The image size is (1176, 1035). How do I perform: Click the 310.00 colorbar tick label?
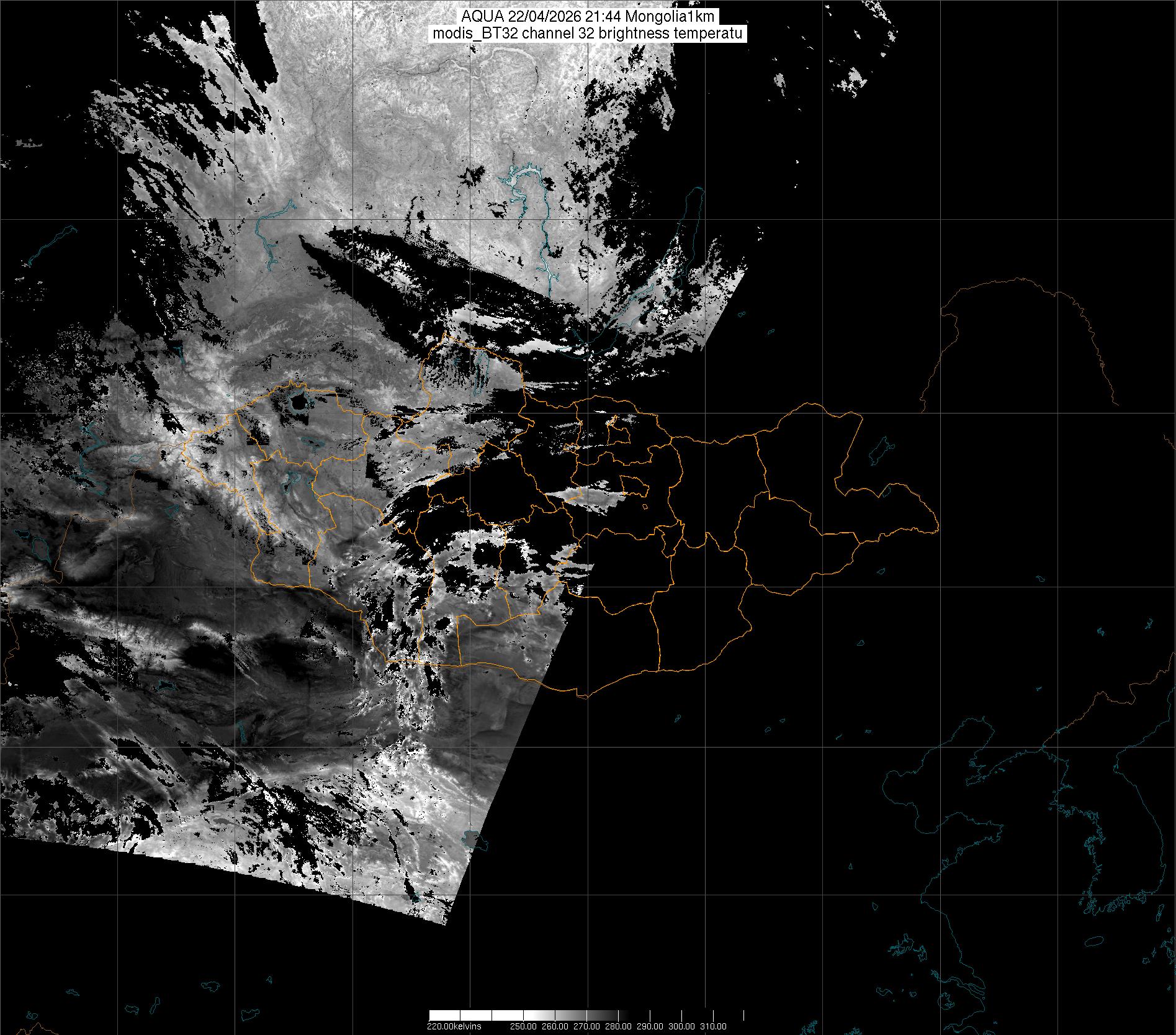coord(714,1026)
